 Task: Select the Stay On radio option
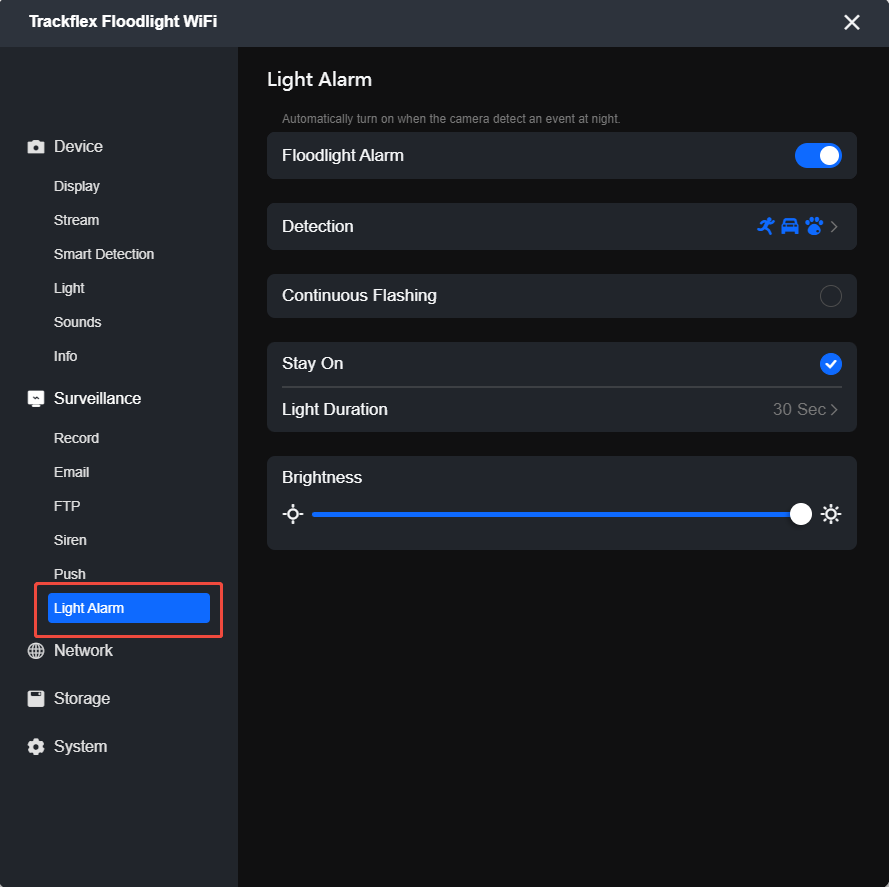tap(831, 364)
